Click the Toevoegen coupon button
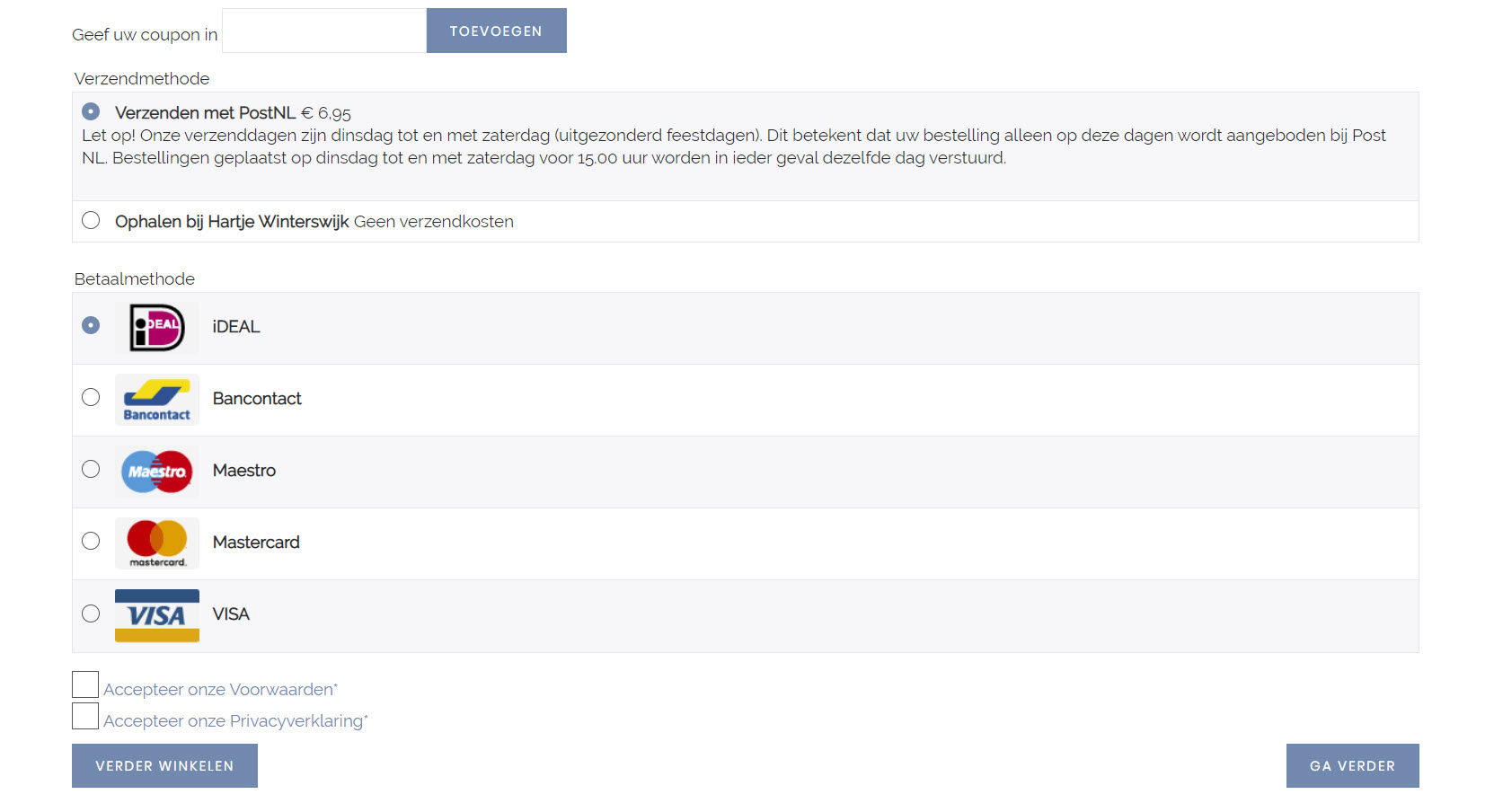1494x812 pixels. click(497, 31)
